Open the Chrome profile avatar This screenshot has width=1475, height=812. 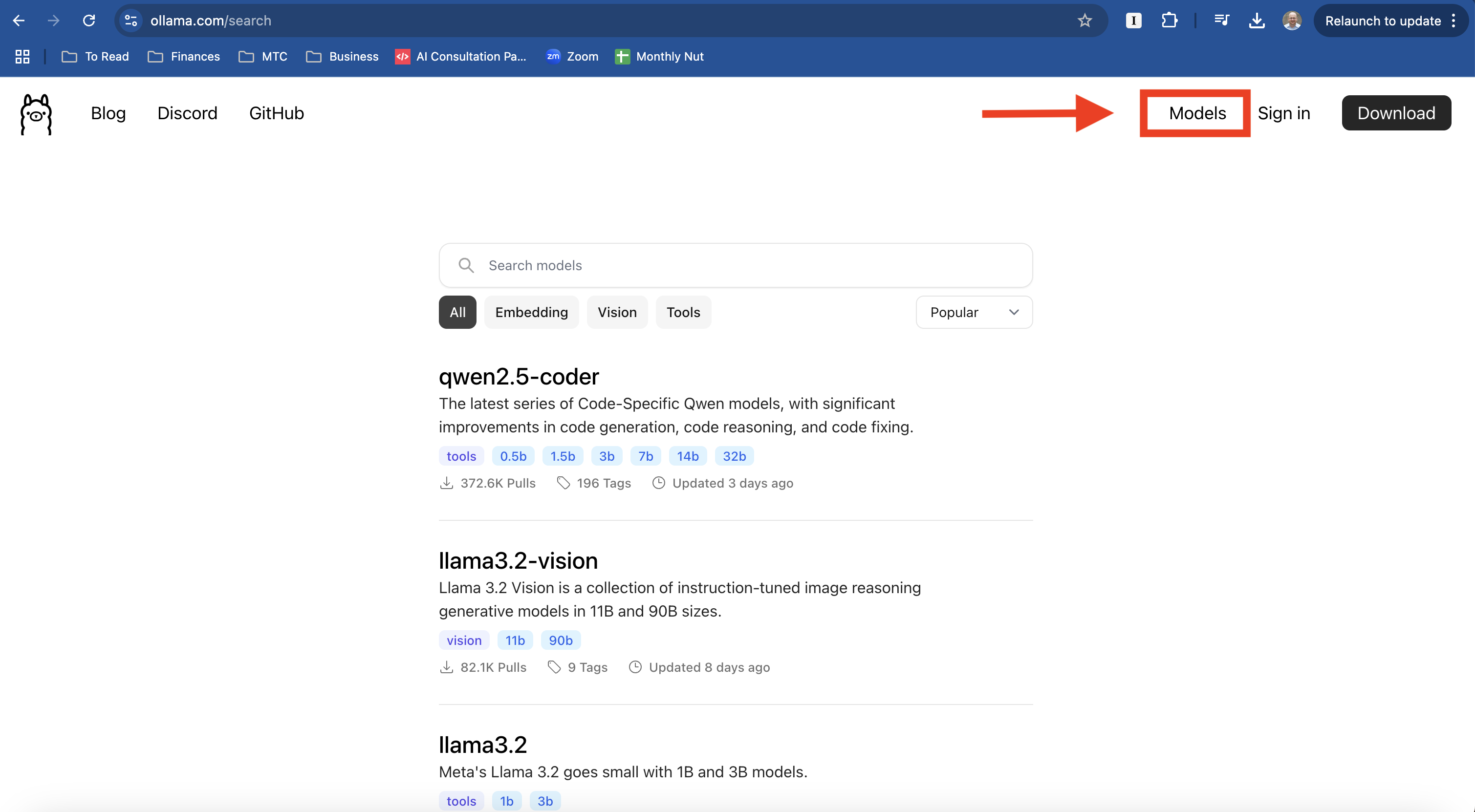1292,21
